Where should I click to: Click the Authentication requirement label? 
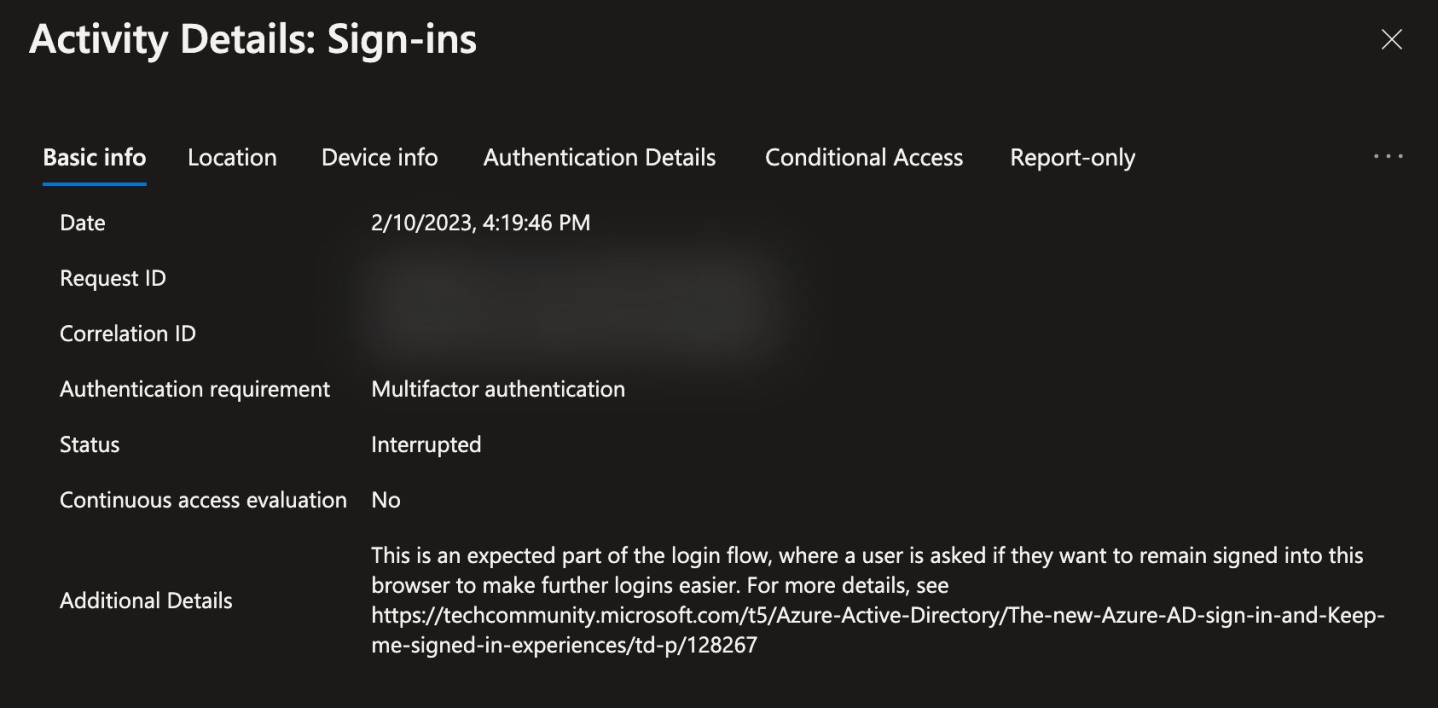[195, 389]
